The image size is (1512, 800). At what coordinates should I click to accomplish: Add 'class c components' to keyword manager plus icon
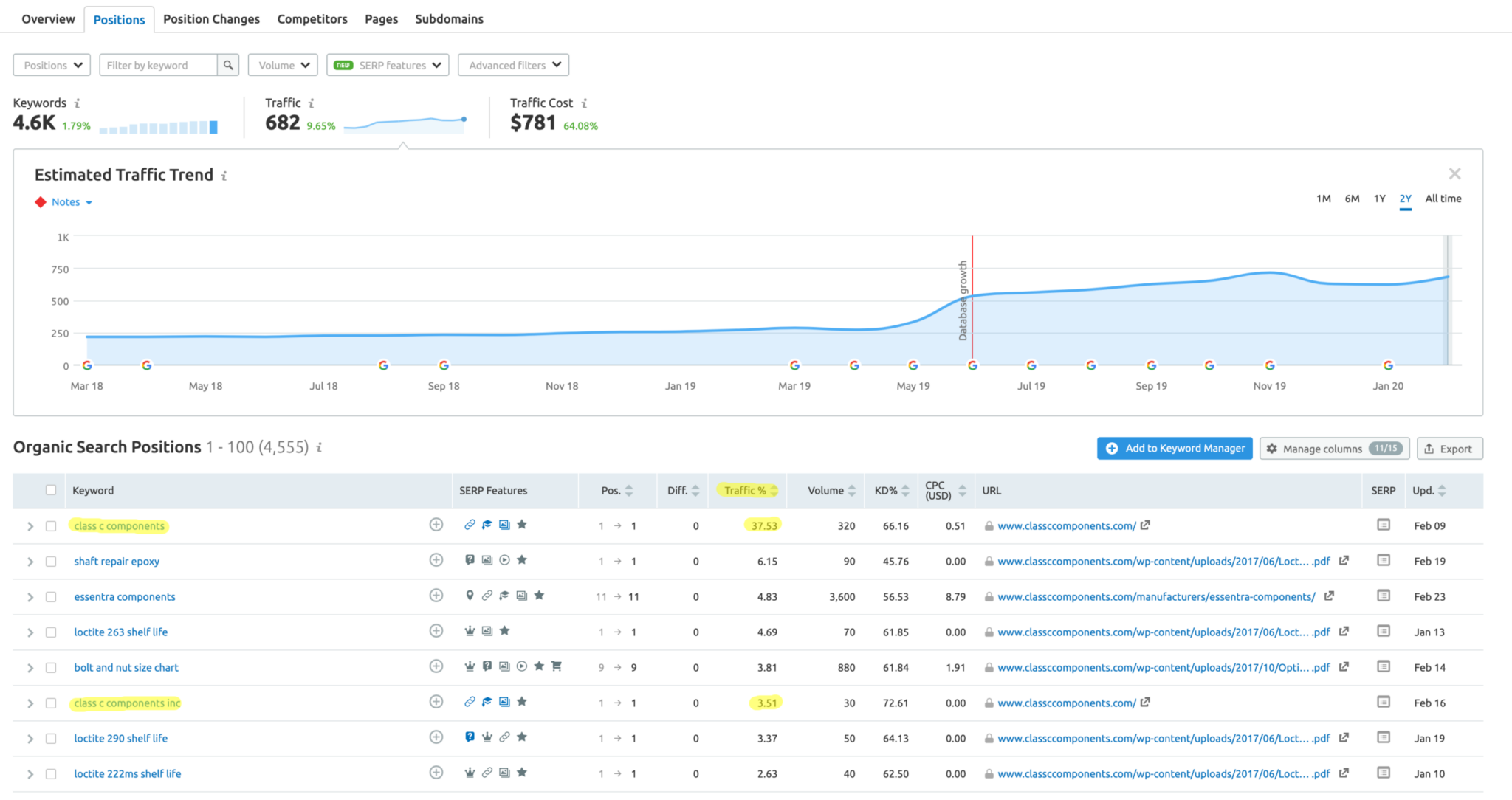[436, 525]
